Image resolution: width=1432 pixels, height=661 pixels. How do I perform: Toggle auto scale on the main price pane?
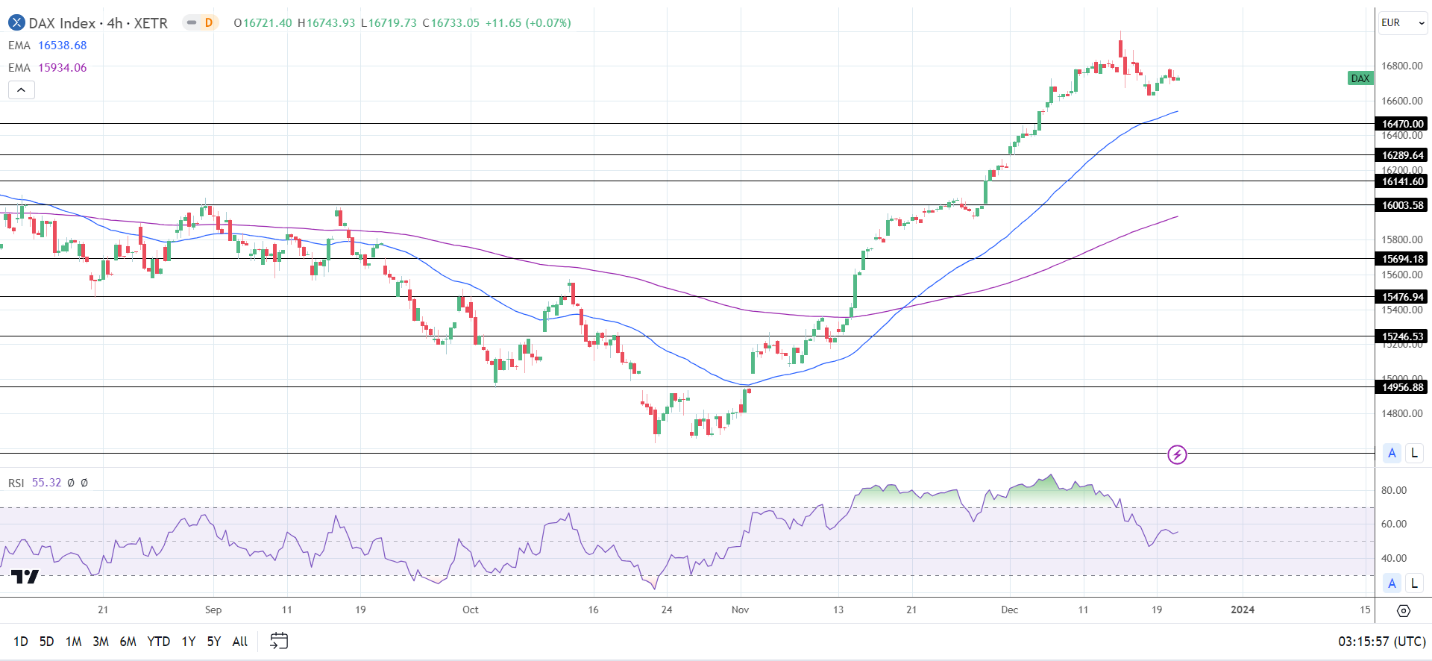1391,453
